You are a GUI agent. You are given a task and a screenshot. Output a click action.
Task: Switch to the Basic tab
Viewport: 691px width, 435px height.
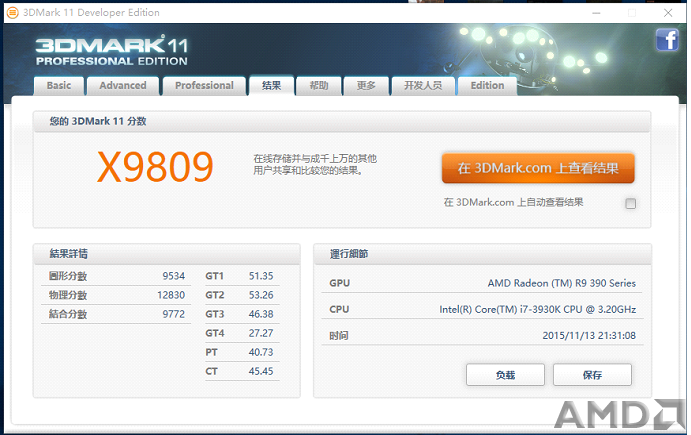click(59, 86)
